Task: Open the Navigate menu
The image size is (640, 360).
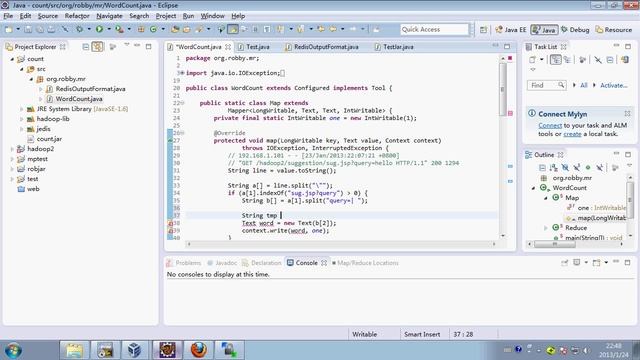Action: pyautogui.click(x=109, y=16)
